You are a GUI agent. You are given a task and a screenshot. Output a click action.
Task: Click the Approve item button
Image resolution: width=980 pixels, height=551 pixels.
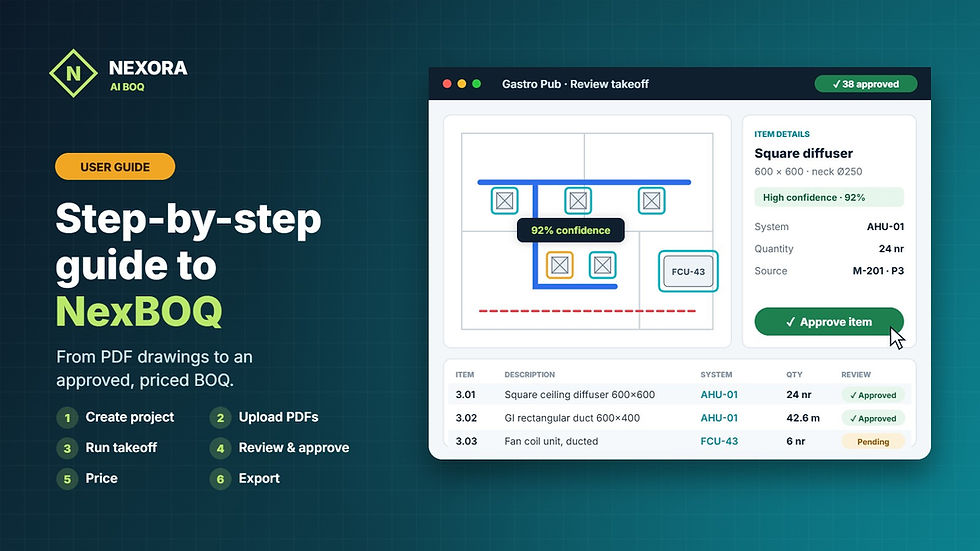coord(829,322)
